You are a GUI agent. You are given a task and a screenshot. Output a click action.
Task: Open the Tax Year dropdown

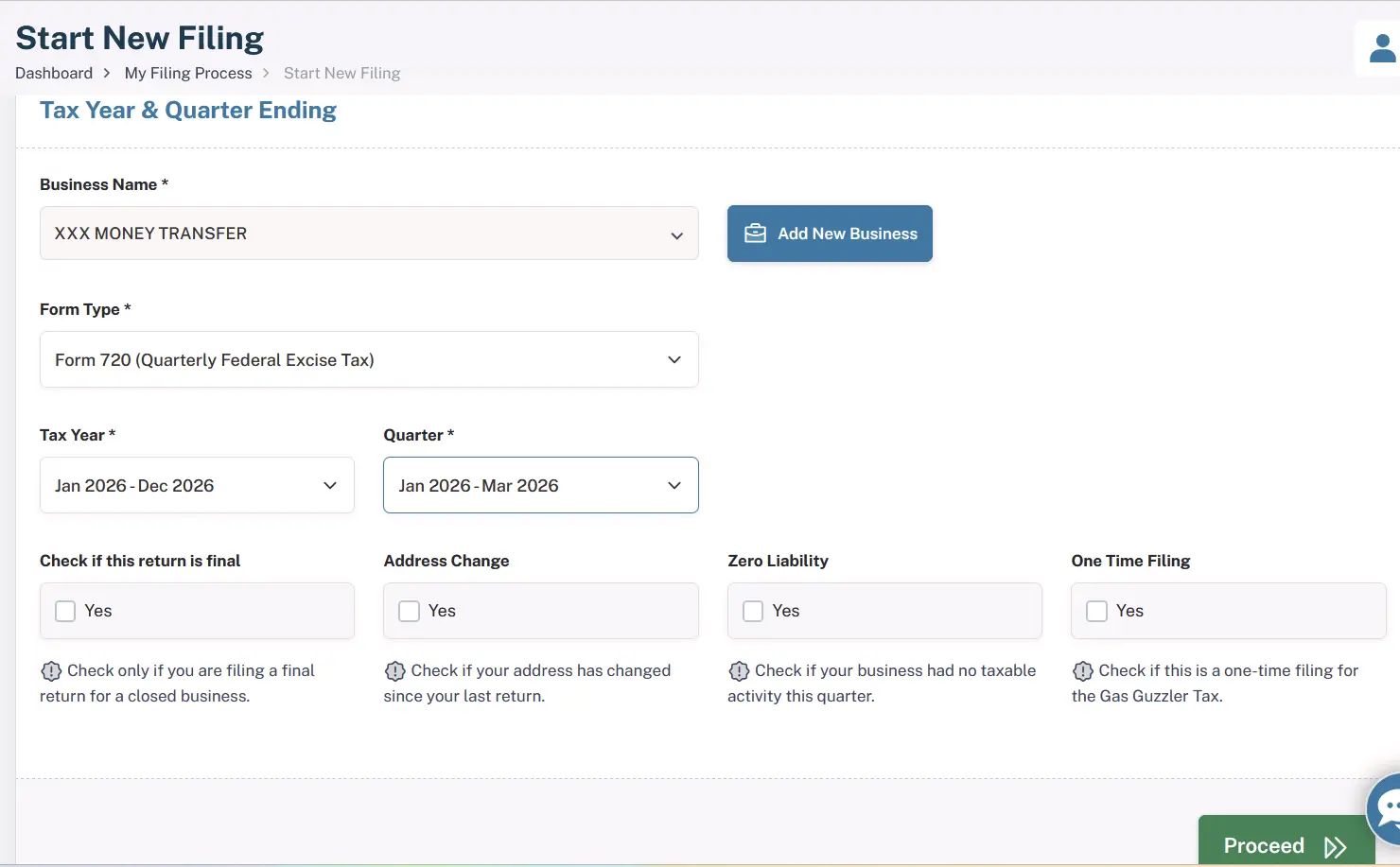197,486
